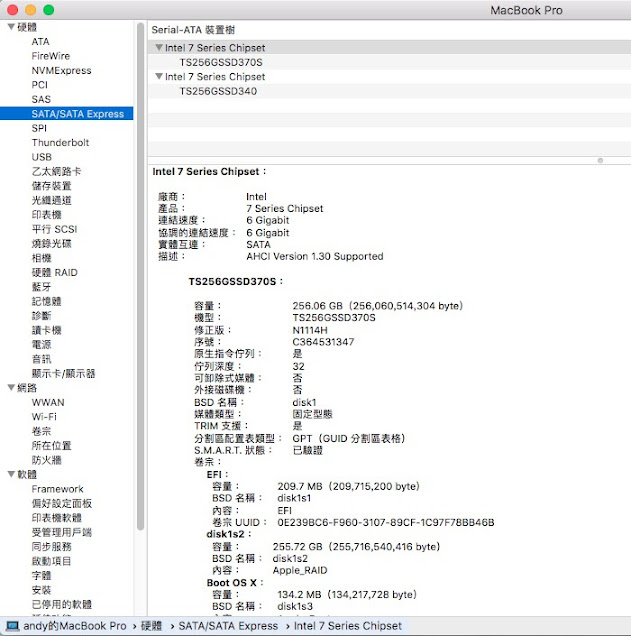
Task: Click Intel 7 Series Chipset in the path bar
Action: [348, 626]
